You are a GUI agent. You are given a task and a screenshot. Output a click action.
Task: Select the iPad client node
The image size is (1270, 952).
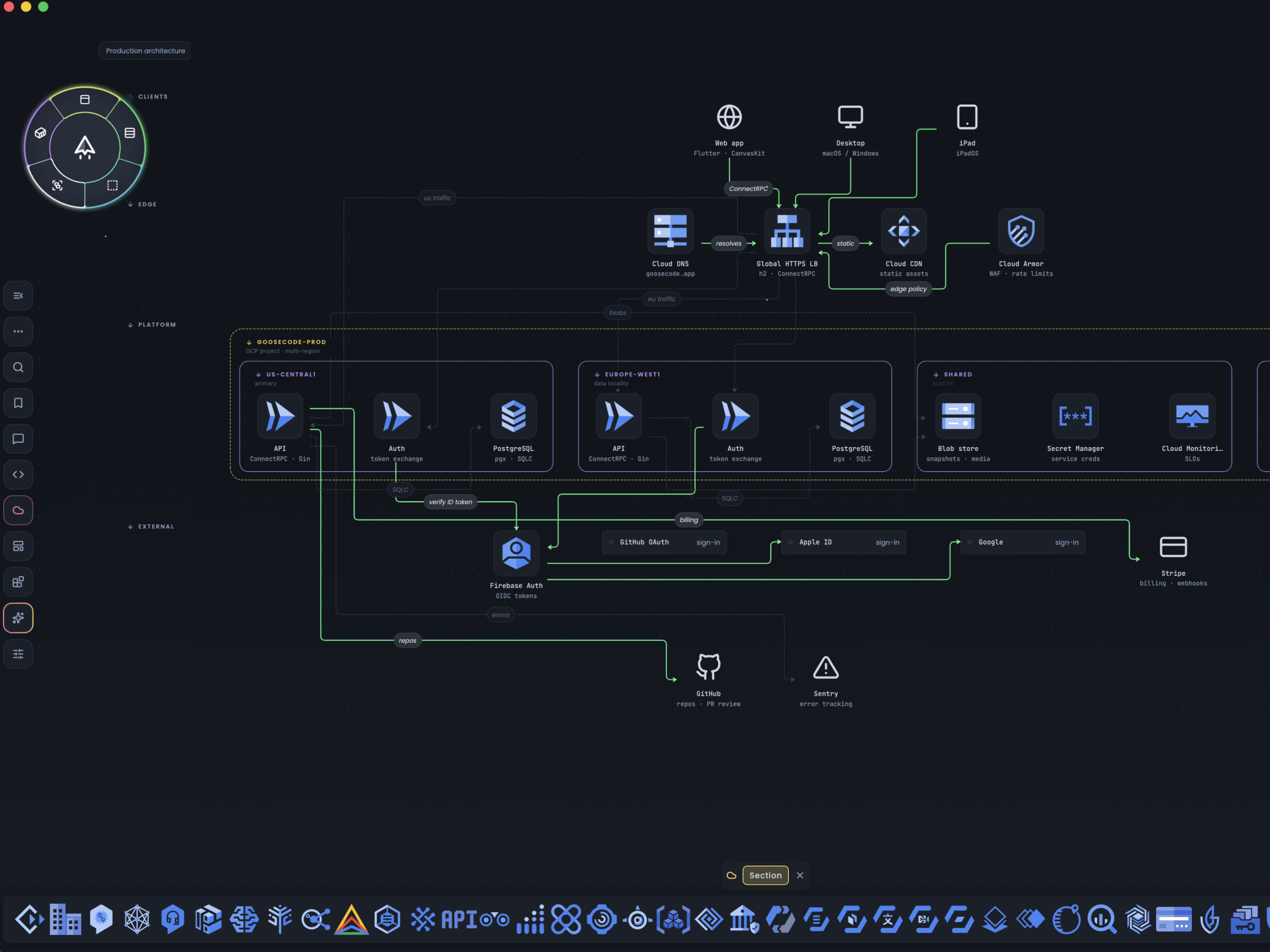[x=967, y=130]
